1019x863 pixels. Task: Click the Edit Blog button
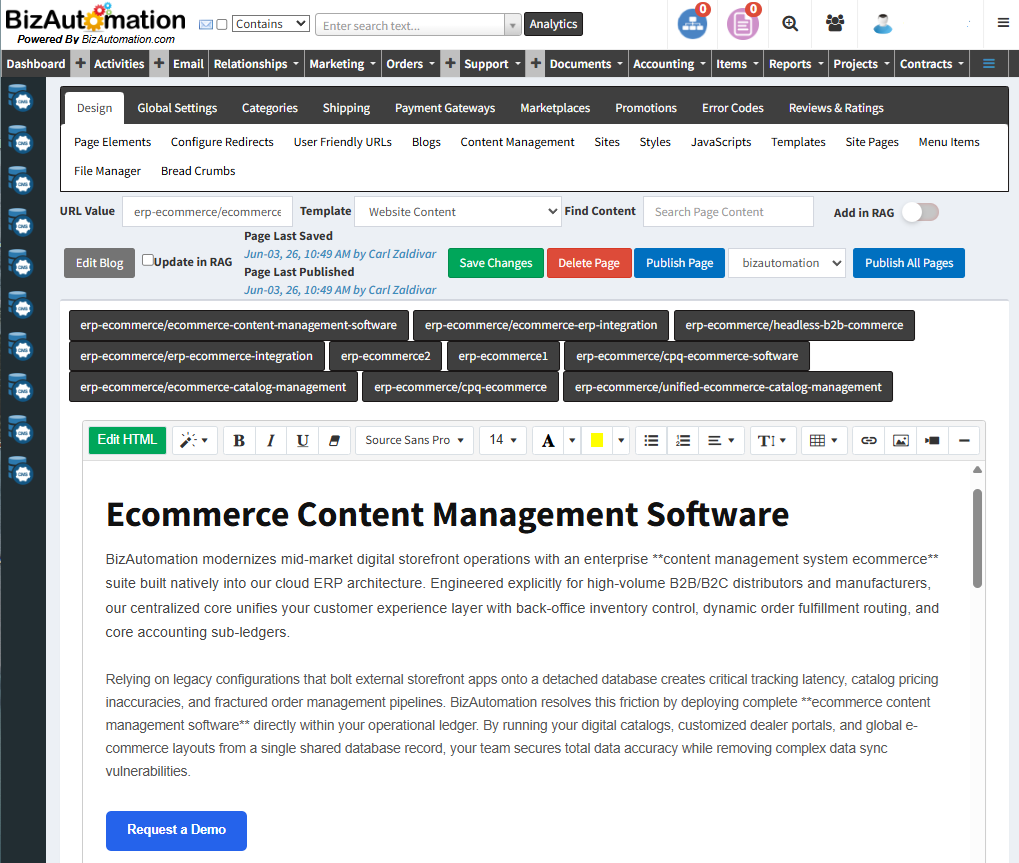pyautogui.click(x=99, y=263)
